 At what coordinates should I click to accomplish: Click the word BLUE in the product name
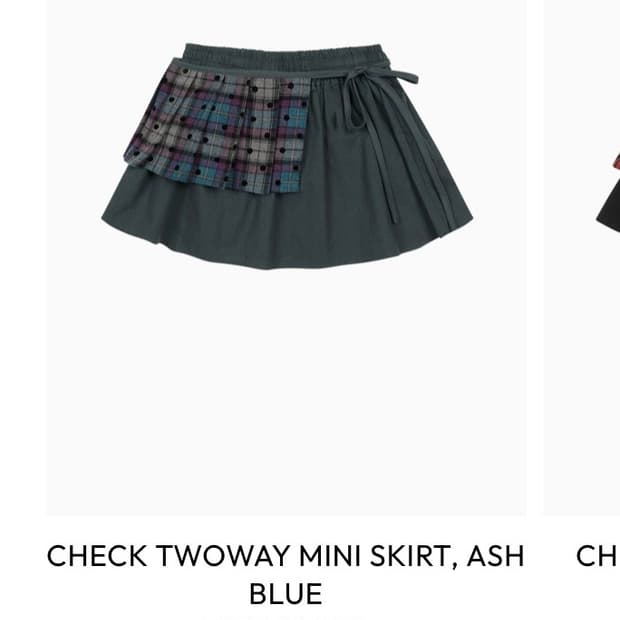click(285, 593)
